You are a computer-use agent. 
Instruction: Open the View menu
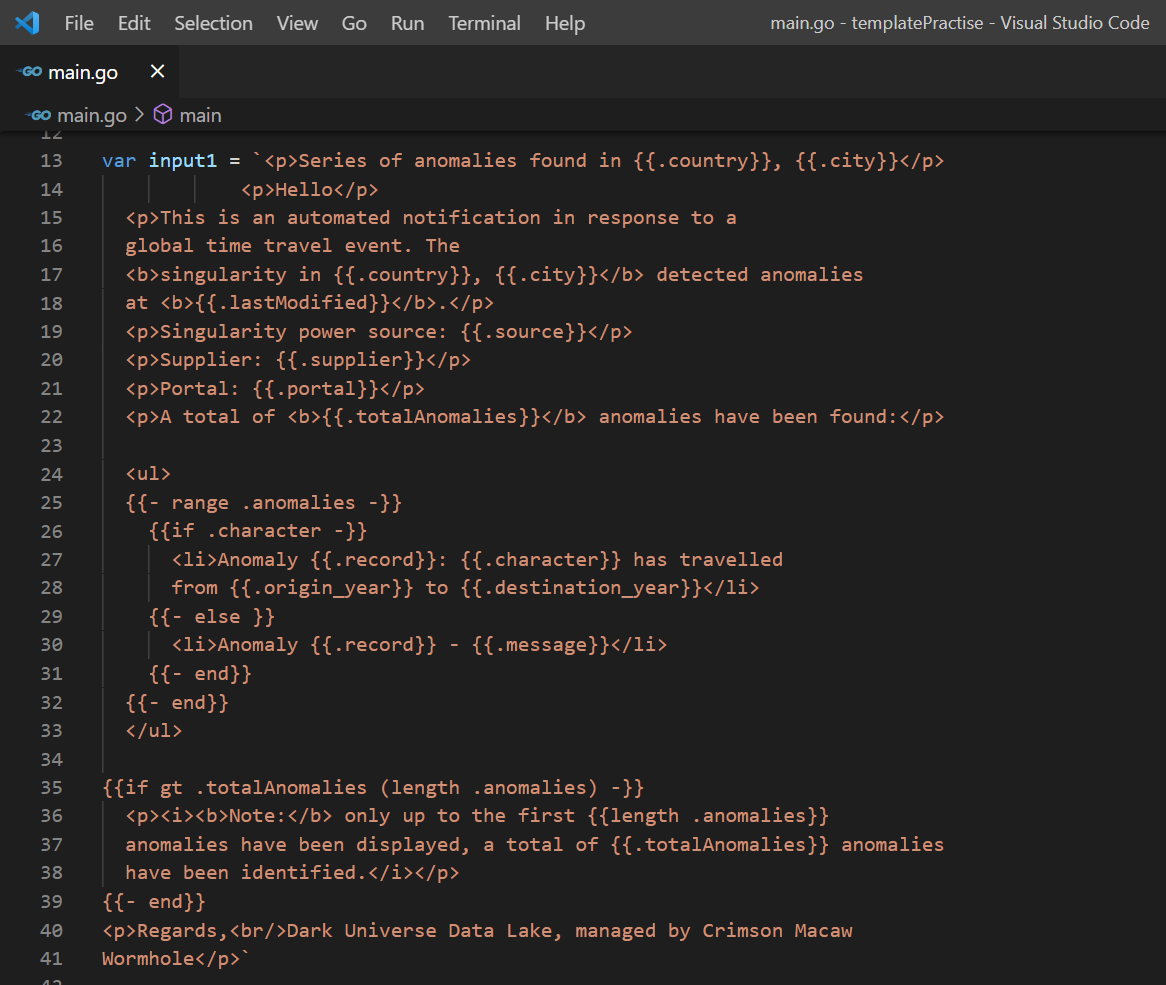pyautogui.click(x=297, y=22)
